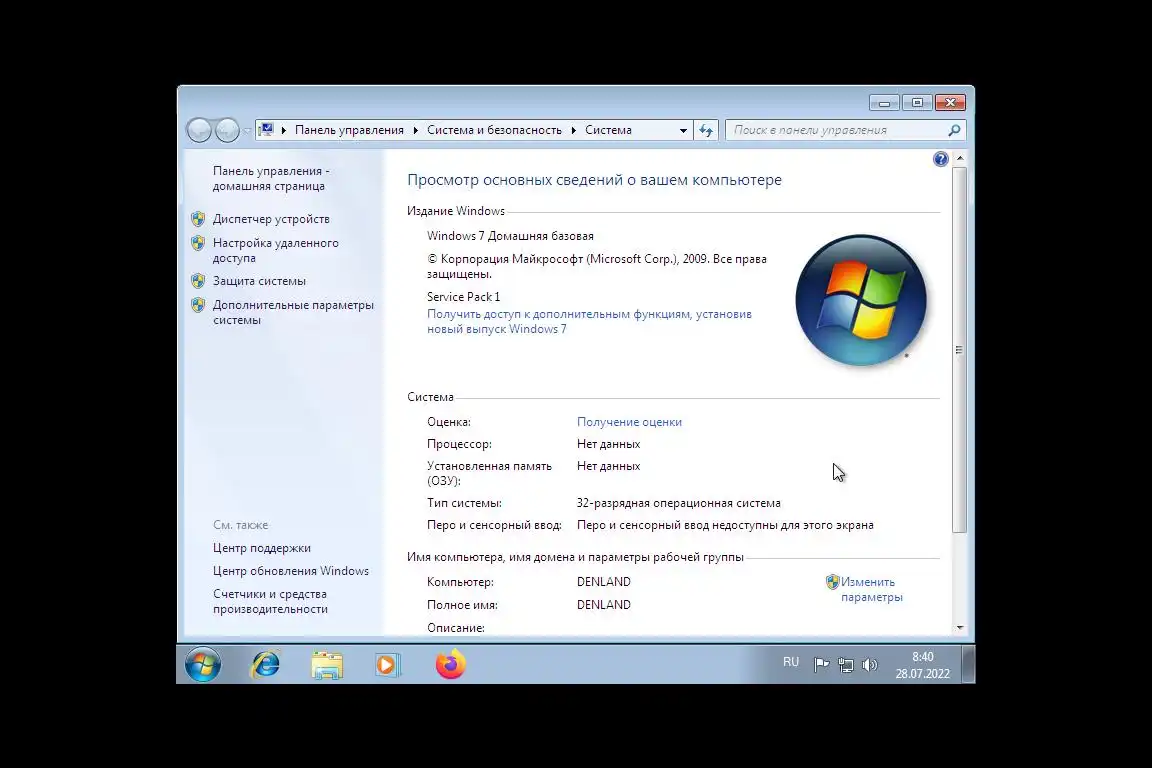Minimize the Система window

click(x=884, y=103)
